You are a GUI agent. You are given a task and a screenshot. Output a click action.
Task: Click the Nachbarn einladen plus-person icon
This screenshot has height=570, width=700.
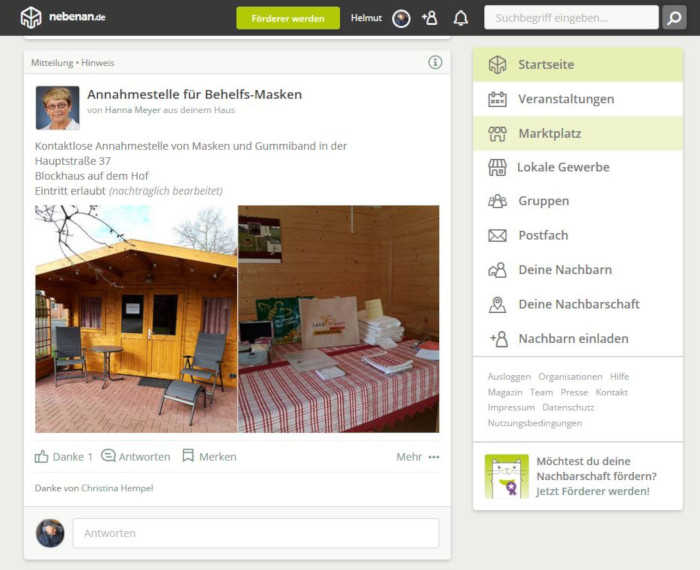pos(499,339)
